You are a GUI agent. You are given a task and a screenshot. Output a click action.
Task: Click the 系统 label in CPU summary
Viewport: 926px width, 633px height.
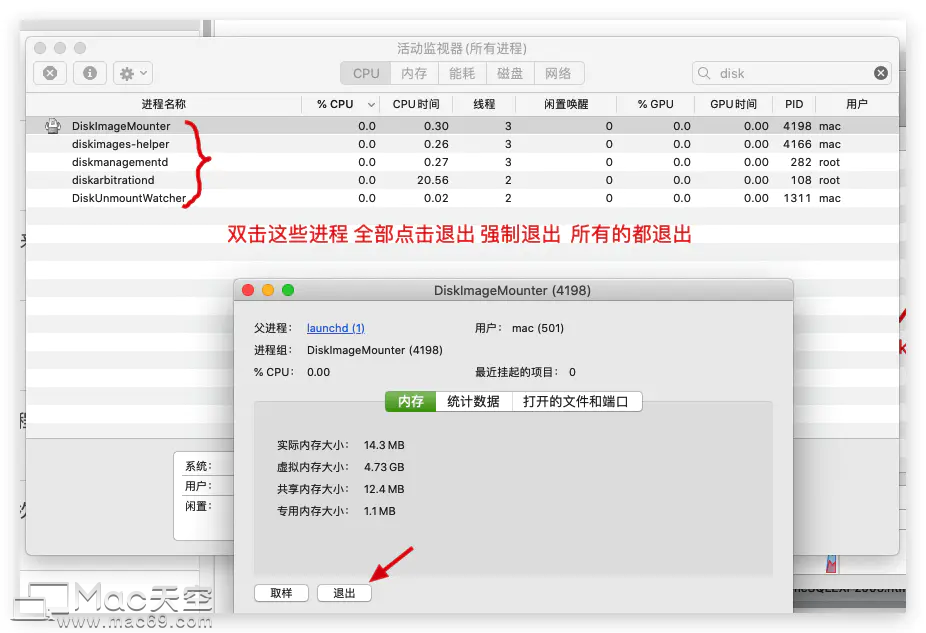198,466
